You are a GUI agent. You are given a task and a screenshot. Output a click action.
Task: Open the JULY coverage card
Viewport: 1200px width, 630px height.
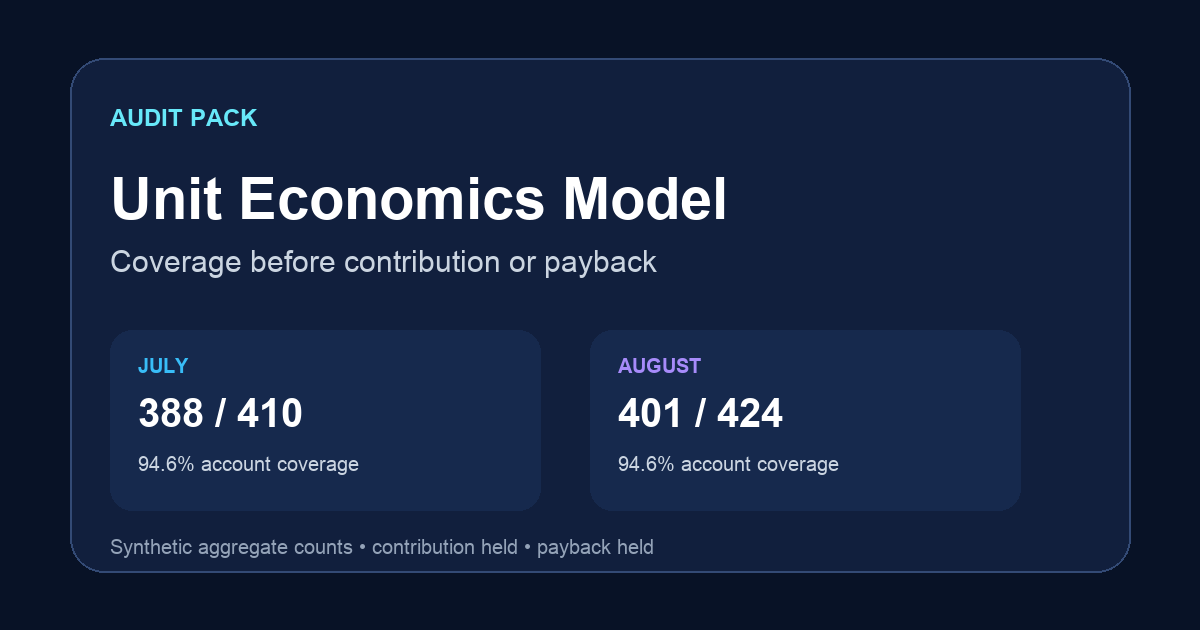325,420
